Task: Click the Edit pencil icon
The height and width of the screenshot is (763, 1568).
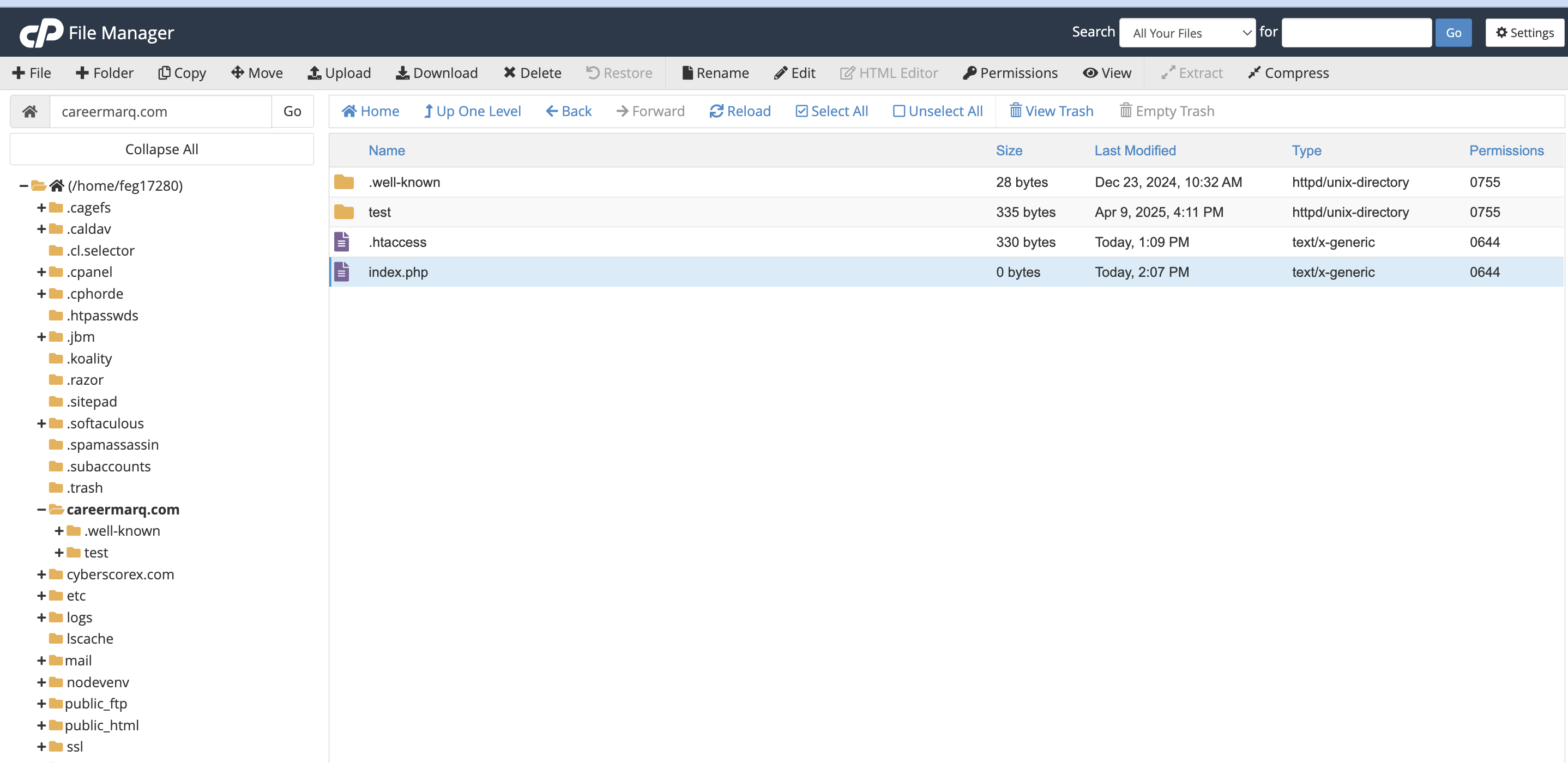Action: coord(780,73)
